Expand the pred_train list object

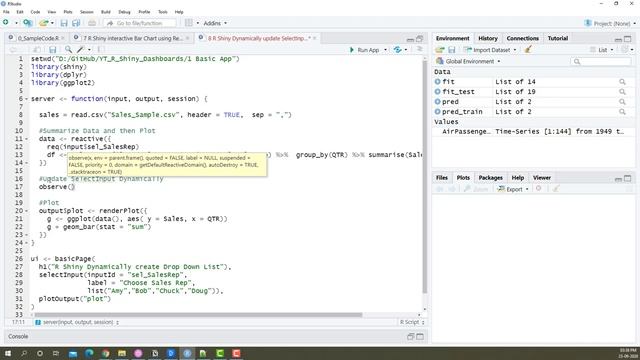438,112
